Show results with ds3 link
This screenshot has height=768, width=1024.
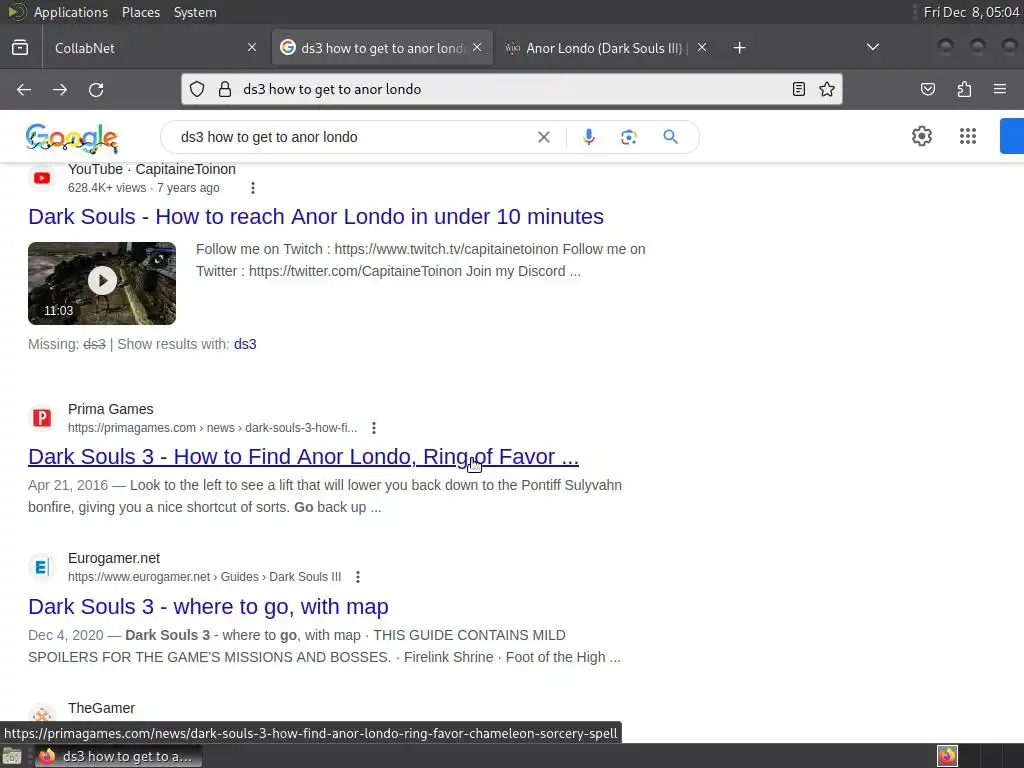tap(245, 344)
